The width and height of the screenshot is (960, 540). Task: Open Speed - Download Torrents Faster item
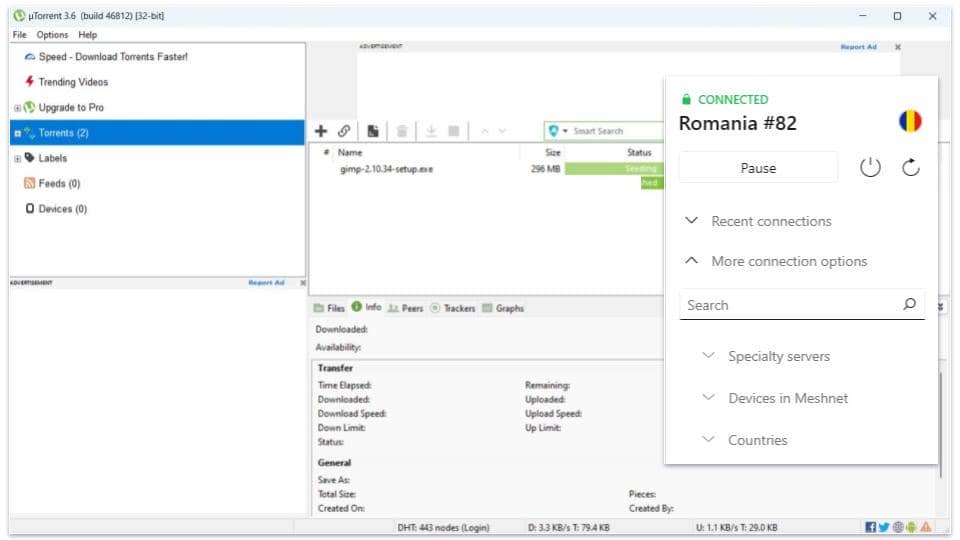(113, 56)
